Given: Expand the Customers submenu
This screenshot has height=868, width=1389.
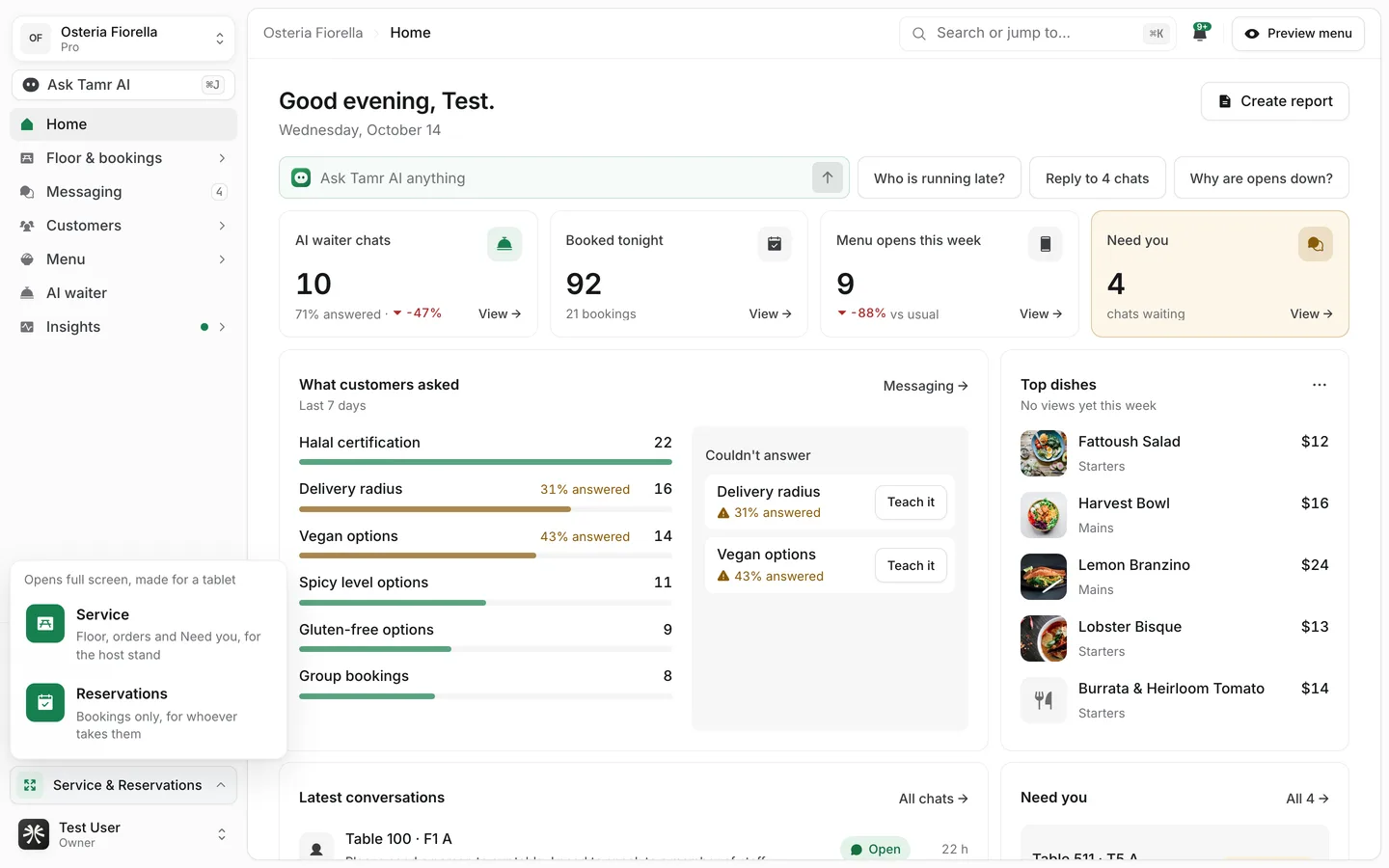Looking at the screenshot, I should [222, 226].
